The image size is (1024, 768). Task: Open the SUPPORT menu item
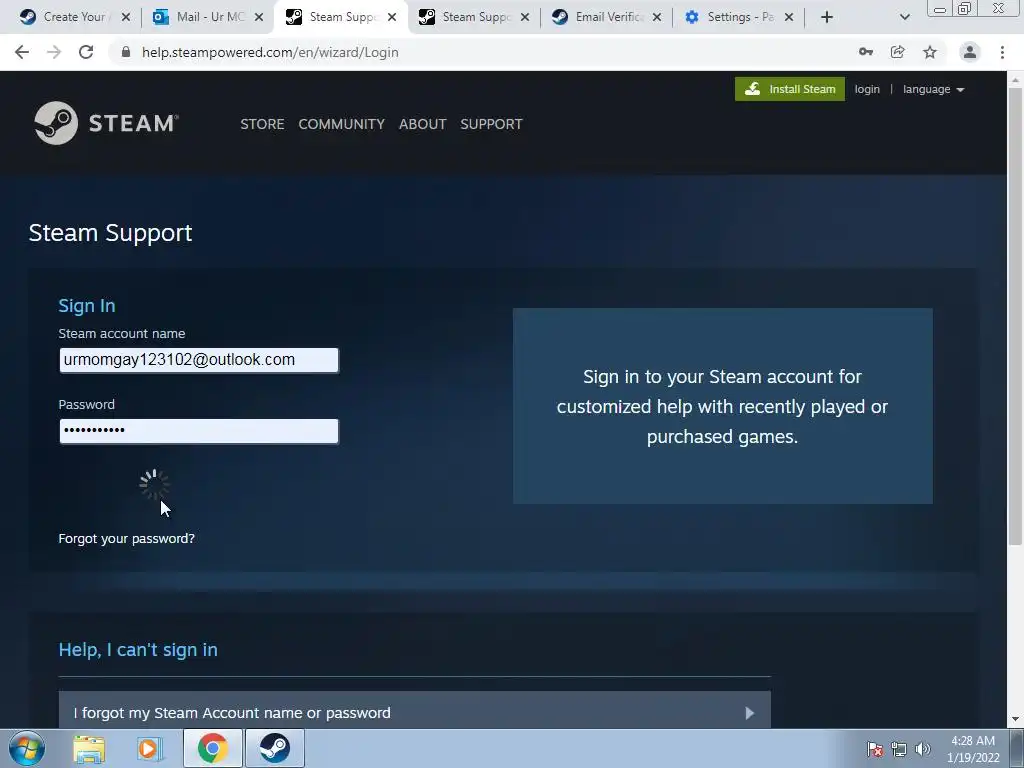click(491, 124)
